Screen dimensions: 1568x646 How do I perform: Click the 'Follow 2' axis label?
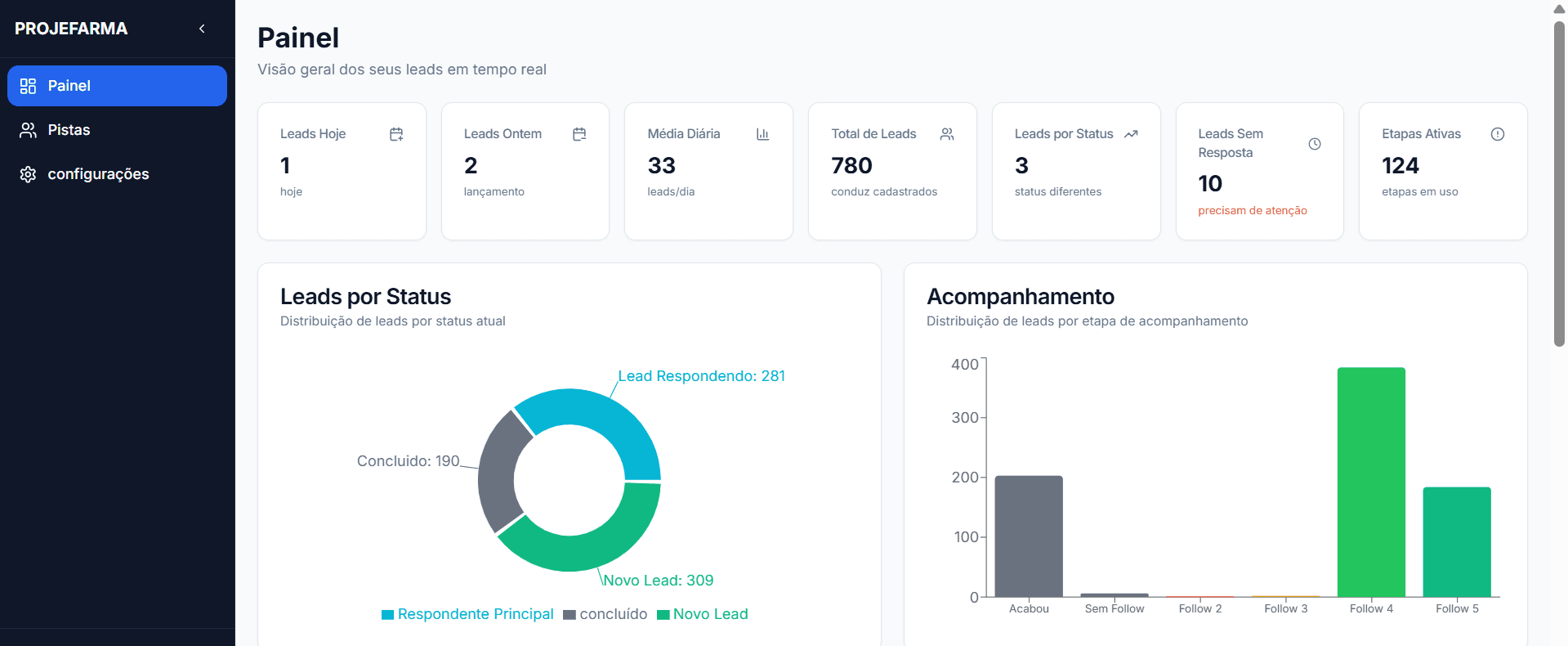coord(1200,608)
